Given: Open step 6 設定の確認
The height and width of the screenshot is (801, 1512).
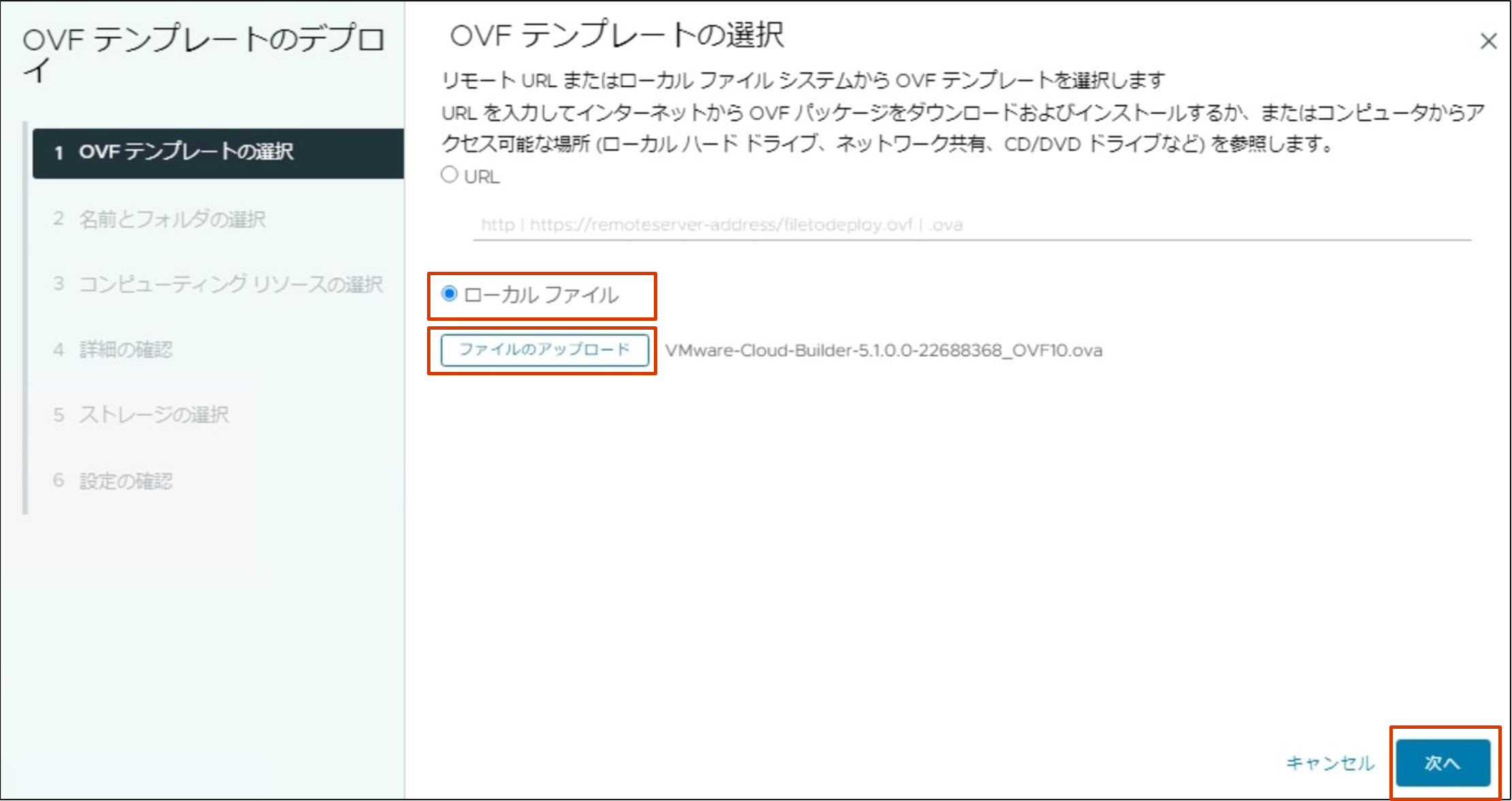Looking at the screenshot, I should pos(113,481).
